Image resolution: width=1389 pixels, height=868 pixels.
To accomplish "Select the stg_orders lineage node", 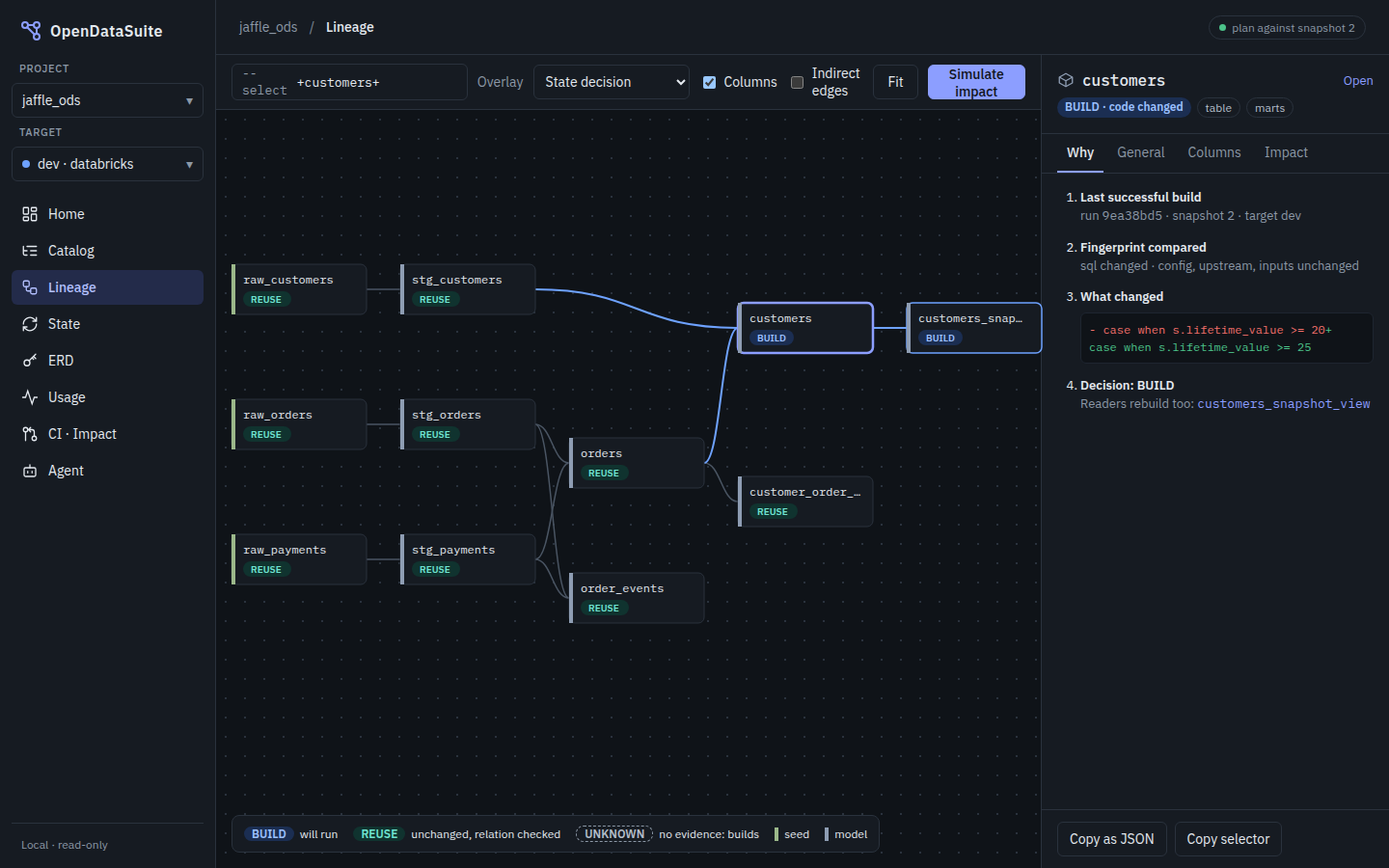I will click(x=468, y=424).
